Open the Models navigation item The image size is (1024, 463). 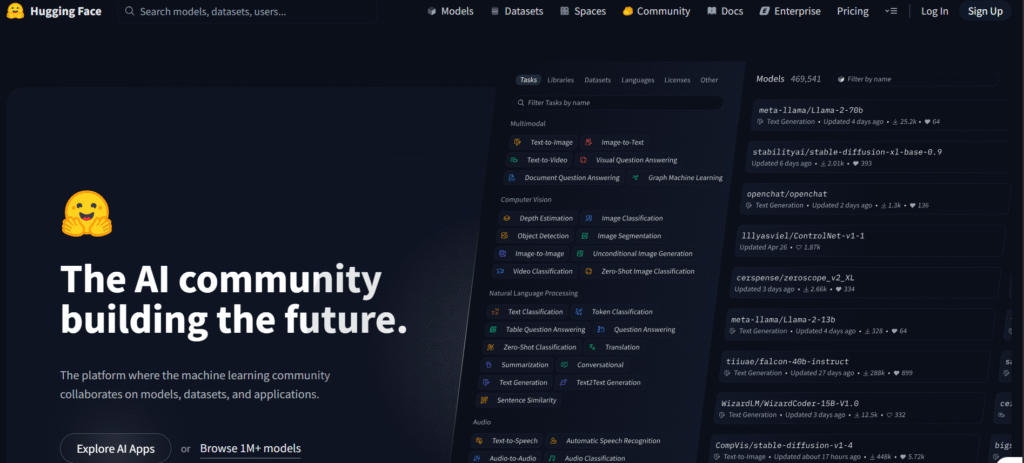click(450, 11)
